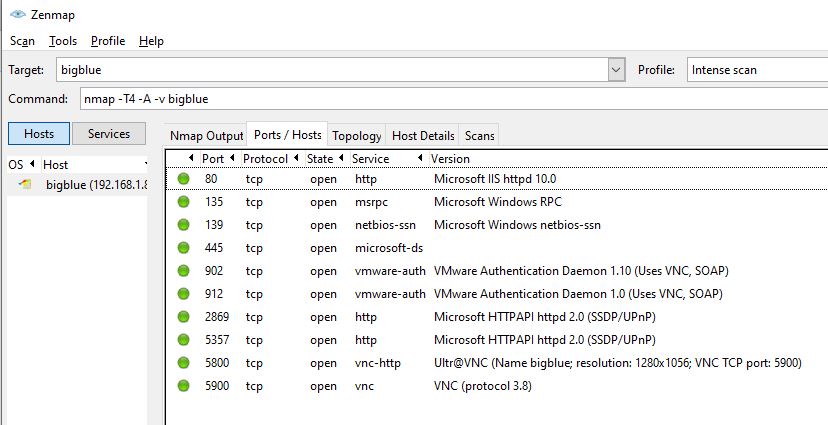Open the Scans tab
The width and height of the screenshot is (828, 425).
pyautogui.click(x=479, y=136)
